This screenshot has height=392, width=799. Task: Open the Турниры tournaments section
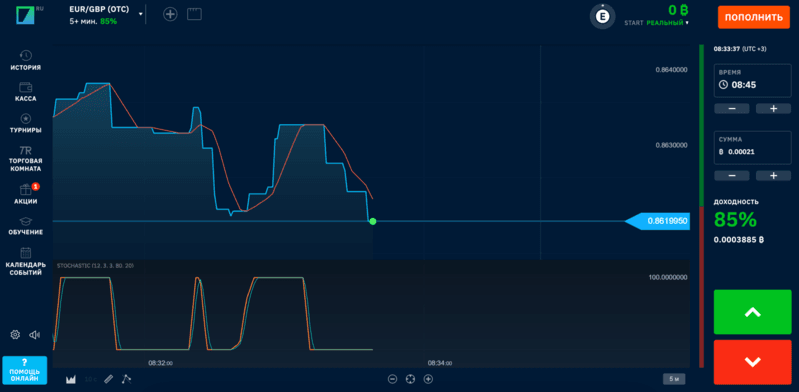(x=25, y=123)
